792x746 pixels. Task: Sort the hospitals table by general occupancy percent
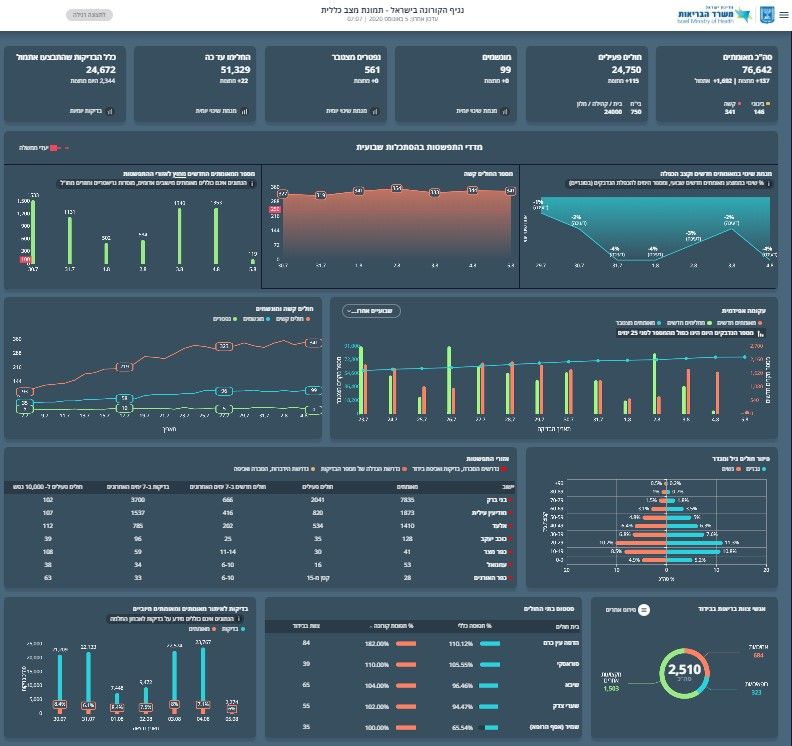click(474, 626)
